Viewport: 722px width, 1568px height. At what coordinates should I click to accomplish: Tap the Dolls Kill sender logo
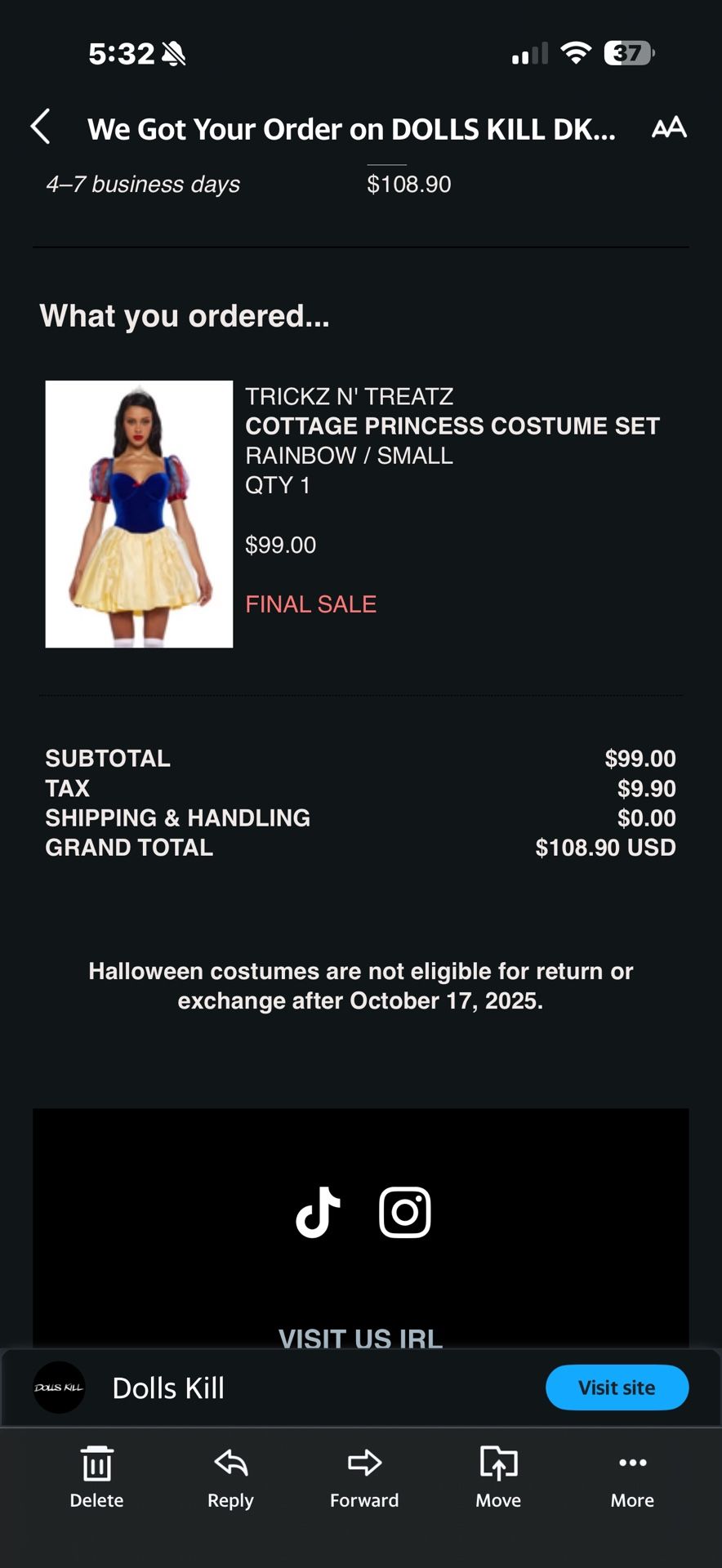pos(59,1388)
